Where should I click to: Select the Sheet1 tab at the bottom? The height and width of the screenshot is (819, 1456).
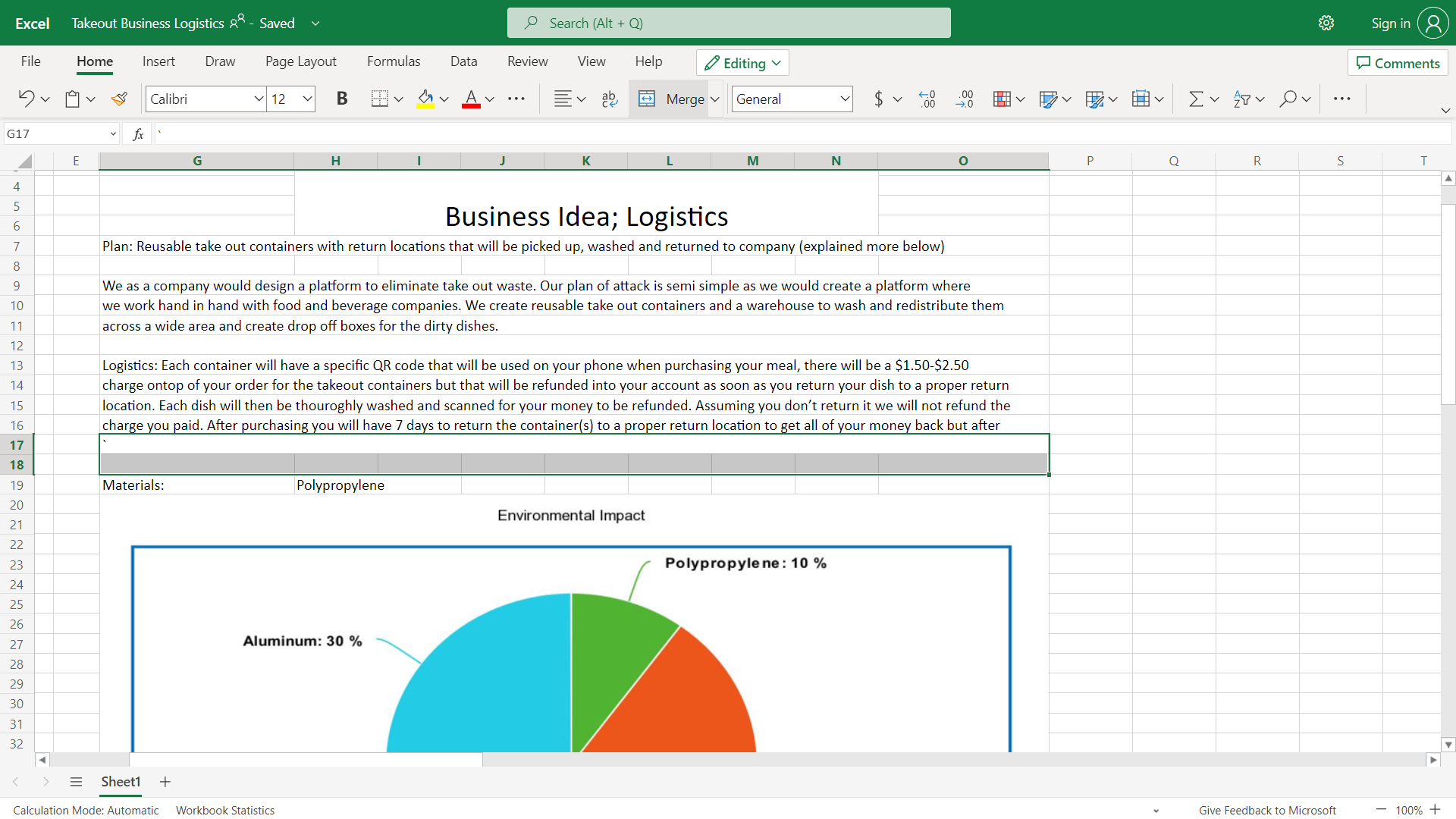pyautogui.click(x=121, y=782)
